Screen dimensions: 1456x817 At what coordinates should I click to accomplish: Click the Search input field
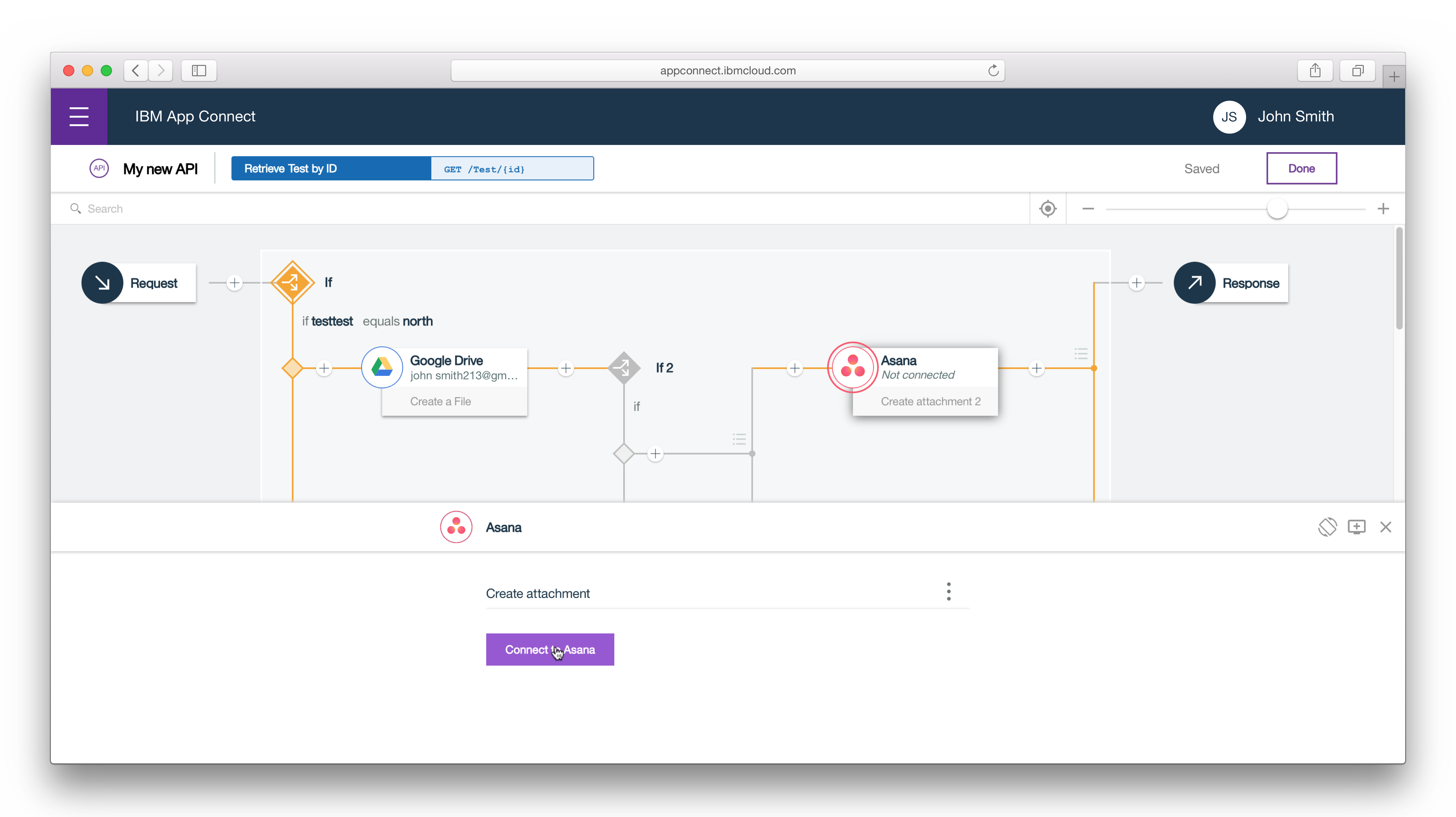pyautogui.click(x=339, y=209)
